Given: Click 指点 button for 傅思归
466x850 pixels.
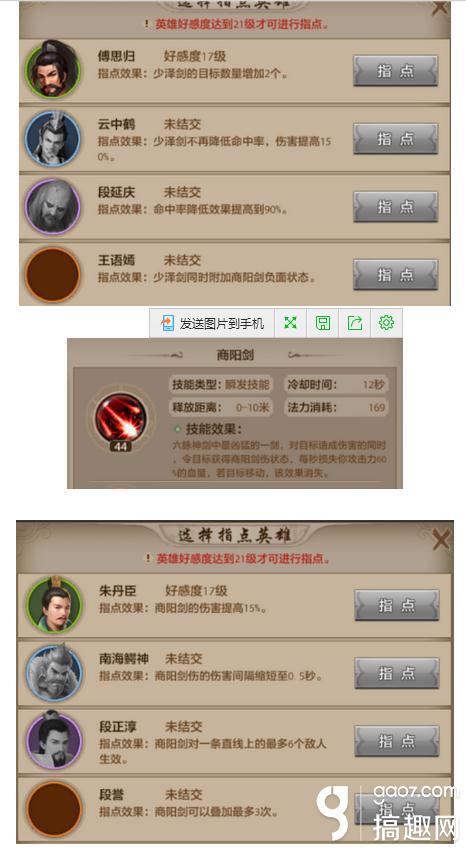Looking at the screenshot, I should click(x=396, y=70).
